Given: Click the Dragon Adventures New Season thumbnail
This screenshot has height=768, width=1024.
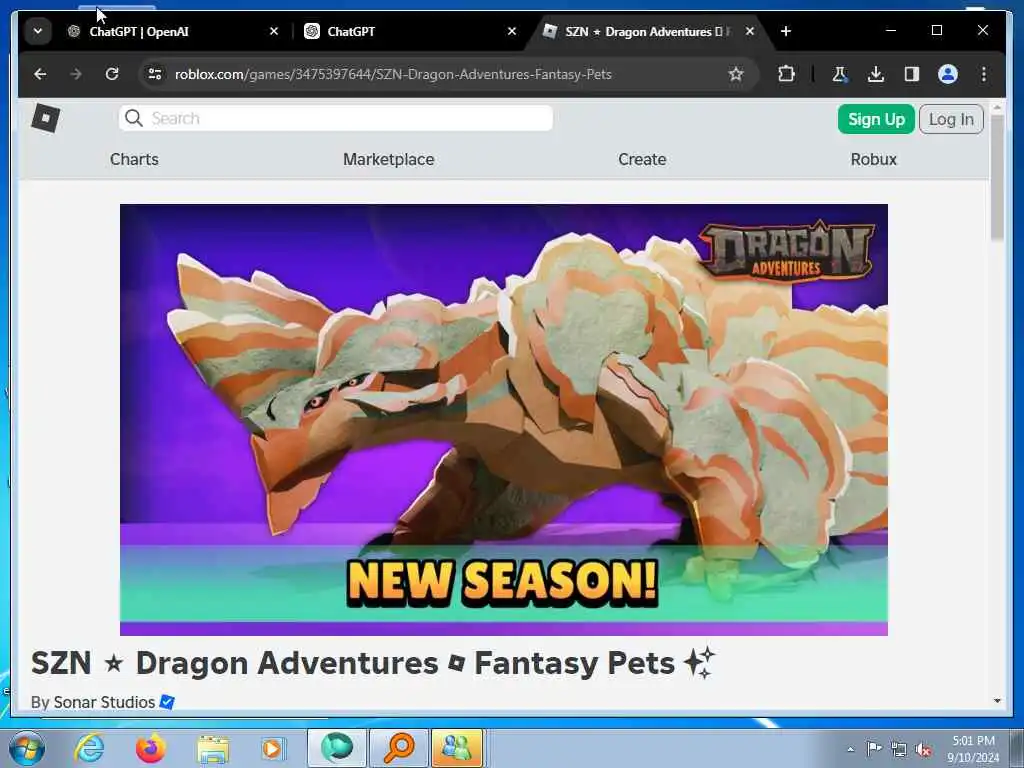Looking at the screenshot, I should coord(504,419).
